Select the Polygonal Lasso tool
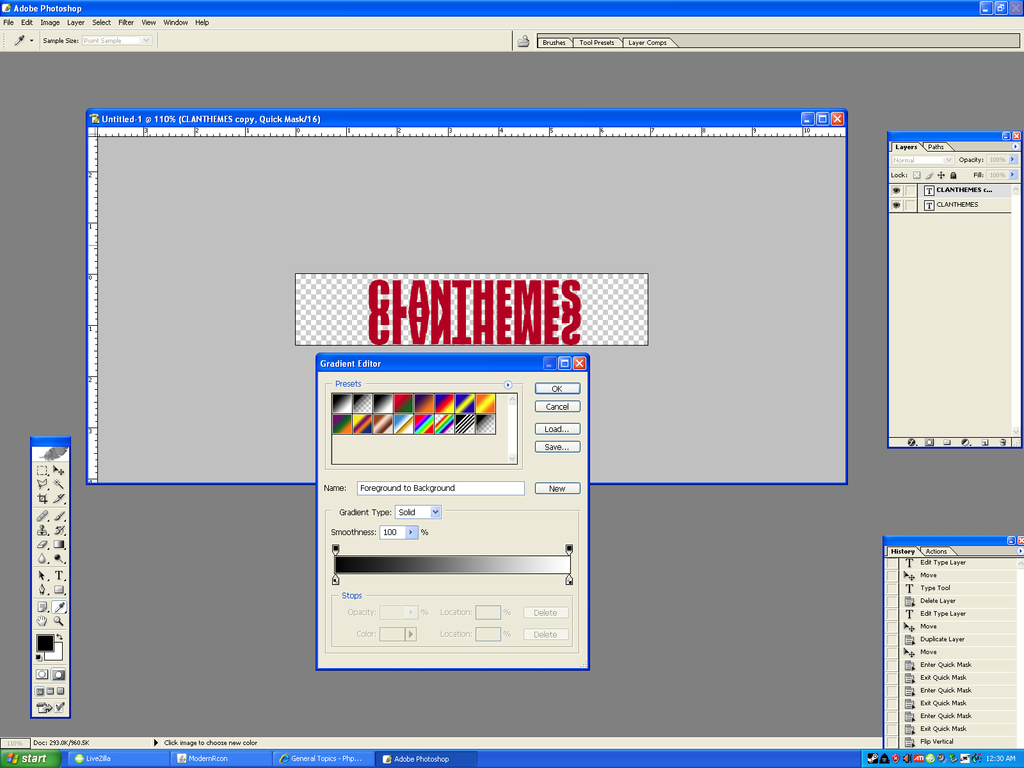The image size is (1024, 768). [x=42, y=484]
